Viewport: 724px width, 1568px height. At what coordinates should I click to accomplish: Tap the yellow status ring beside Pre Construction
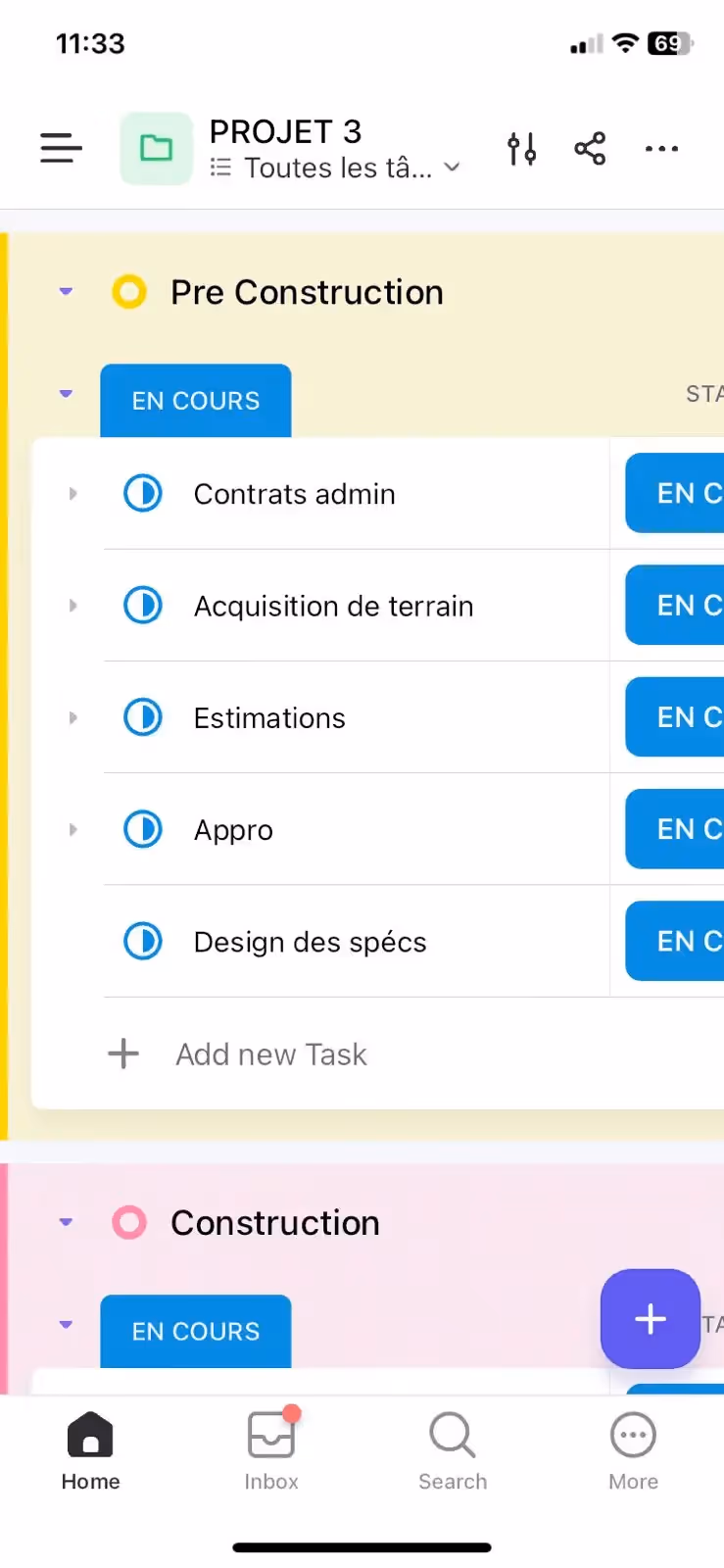coord(128,291)
